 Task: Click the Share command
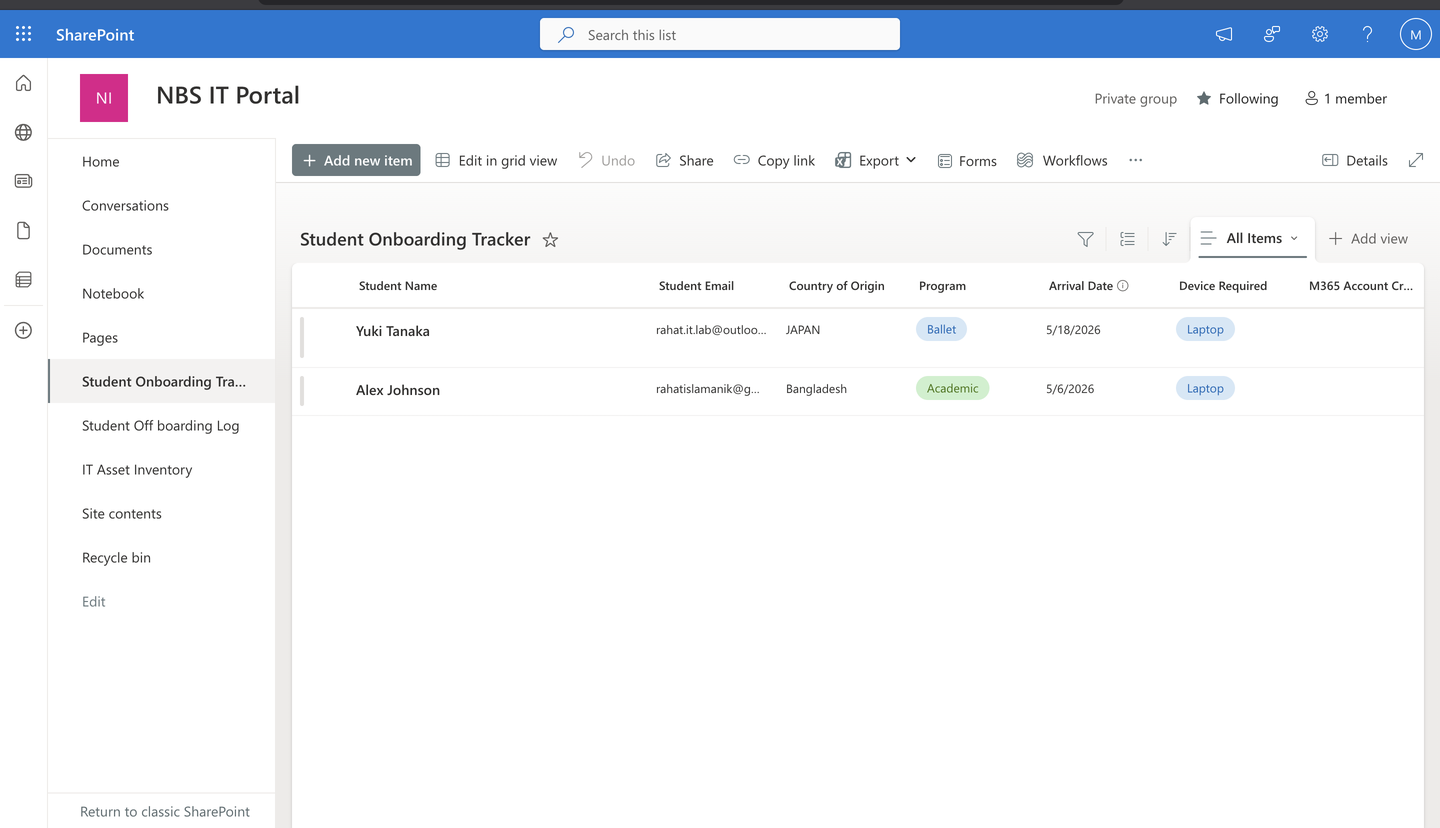click(x=684, y=160)
